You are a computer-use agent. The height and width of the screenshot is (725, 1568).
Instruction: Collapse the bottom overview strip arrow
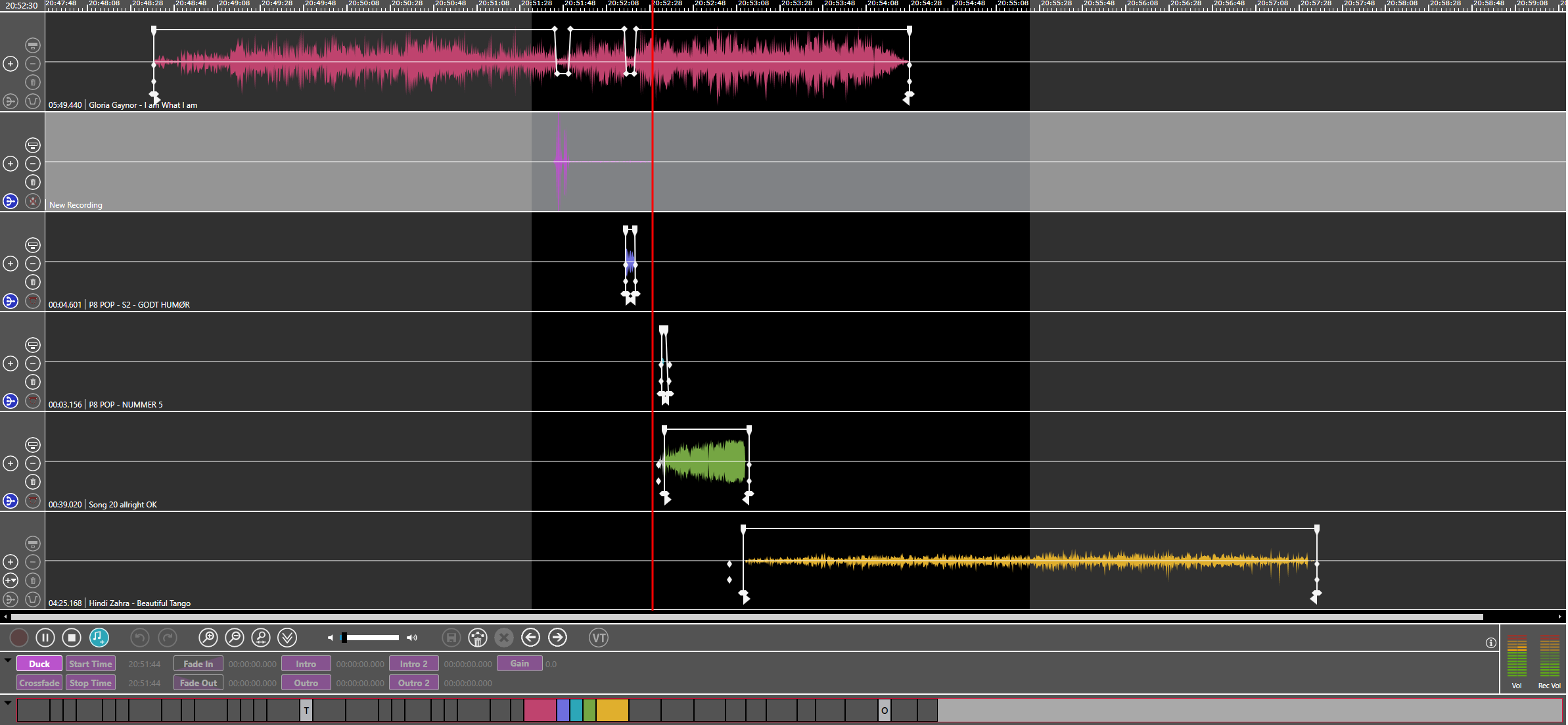[x=8, y=703]
